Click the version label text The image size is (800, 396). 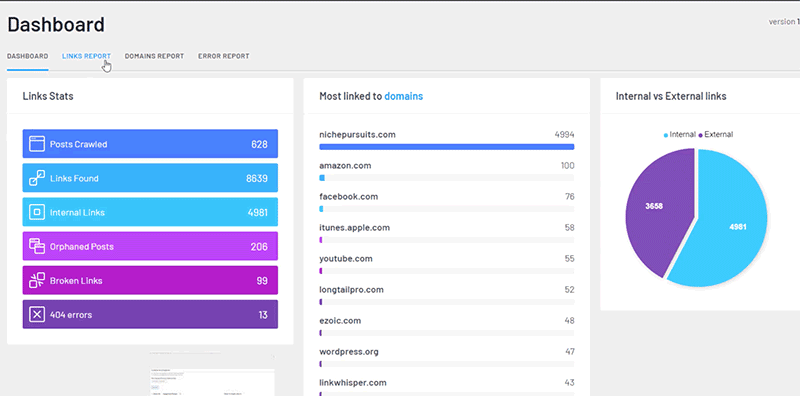coord(784,22)
